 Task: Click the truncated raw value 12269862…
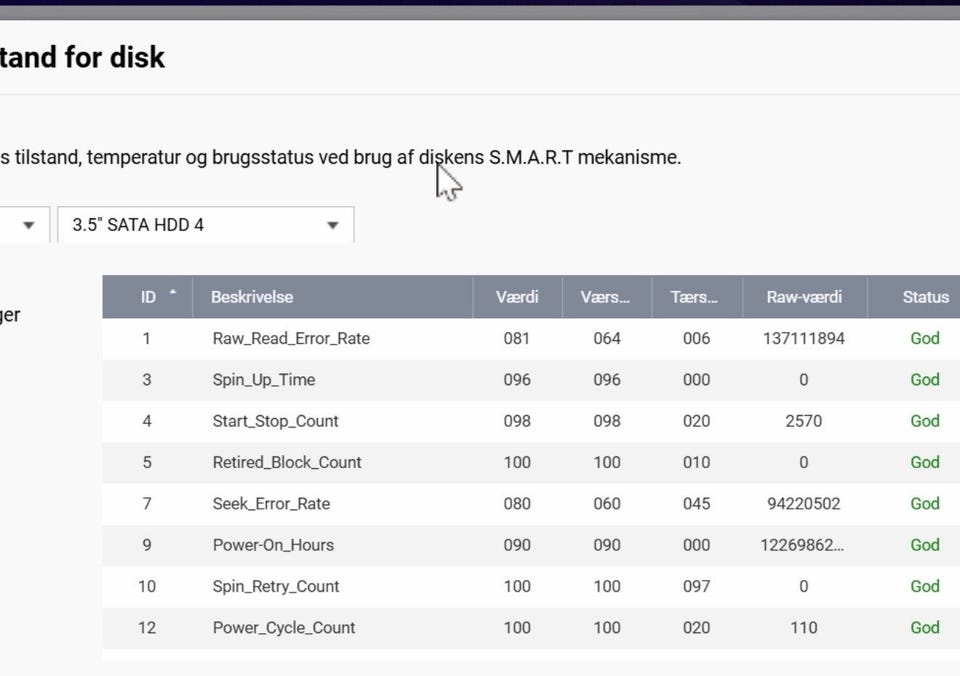(x=802, y=545)
